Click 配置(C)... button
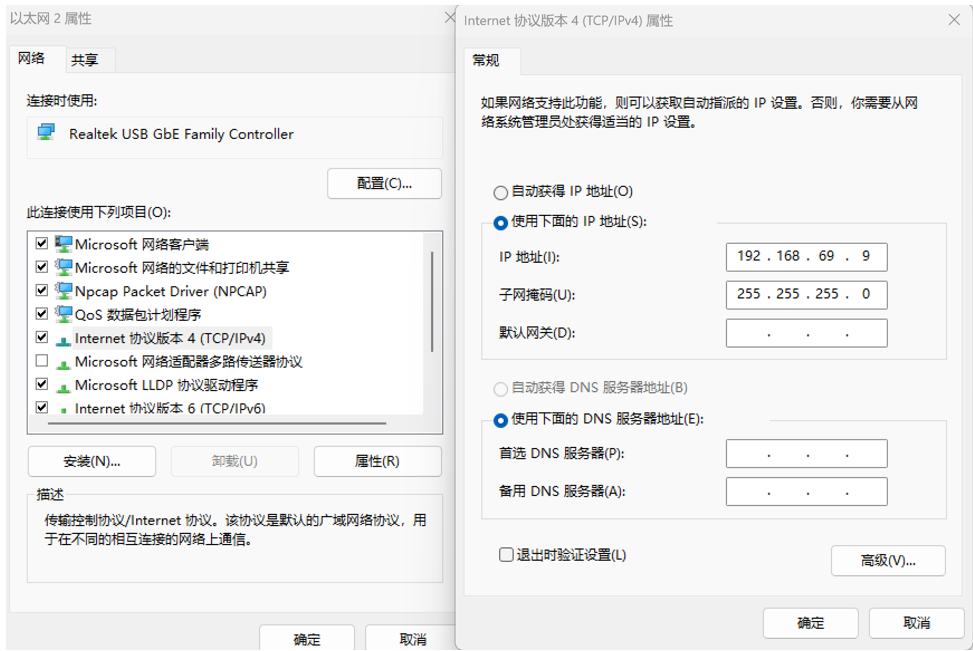 [384, 184]
